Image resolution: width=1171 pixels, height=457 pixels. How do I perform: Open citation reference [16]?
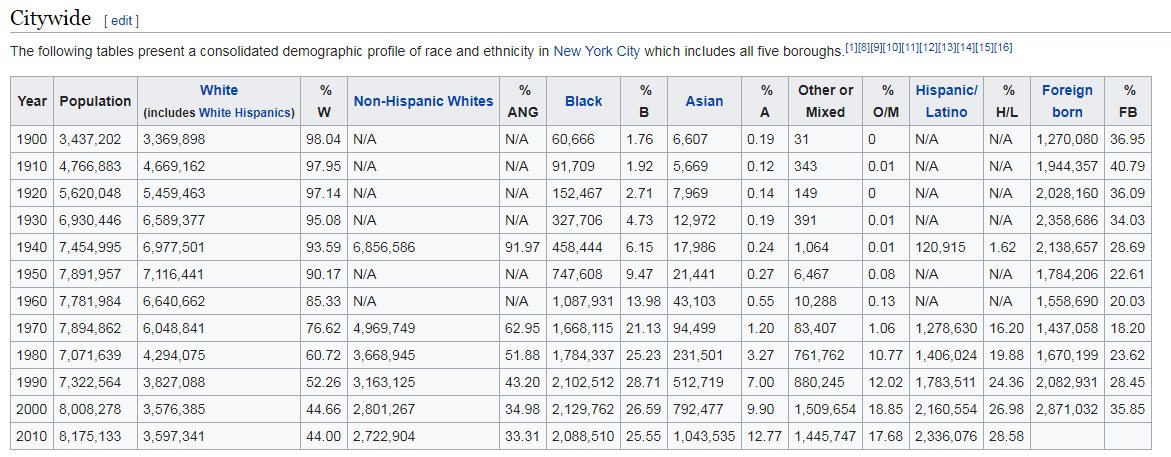pyautogui.click(x=1003, y=48)
